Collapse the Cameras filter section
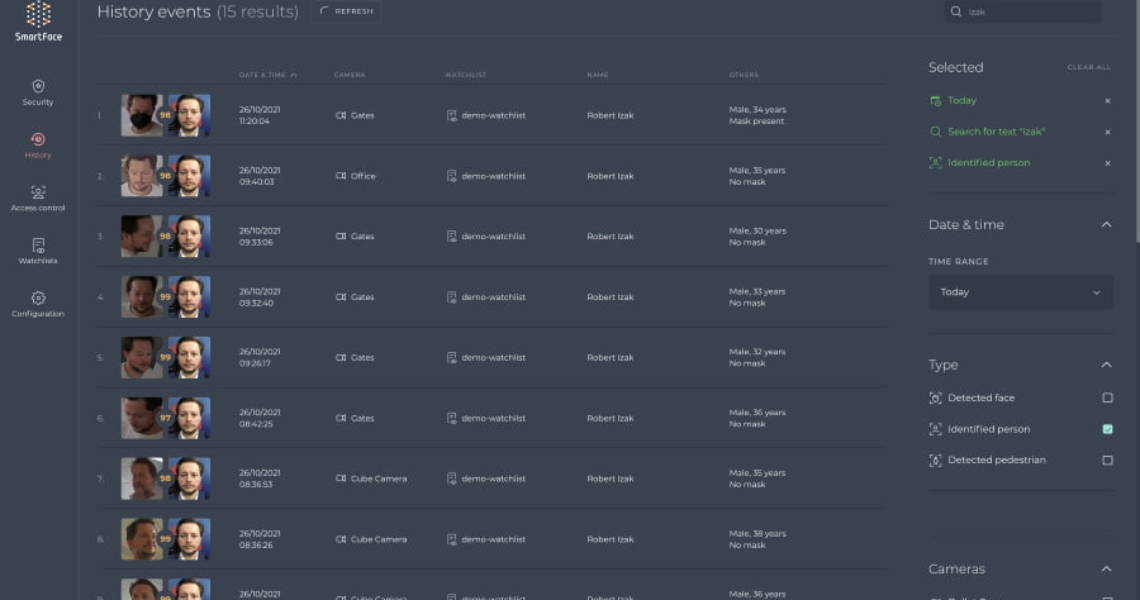Screen dimensions: 1140x600 pos(1106,569)
